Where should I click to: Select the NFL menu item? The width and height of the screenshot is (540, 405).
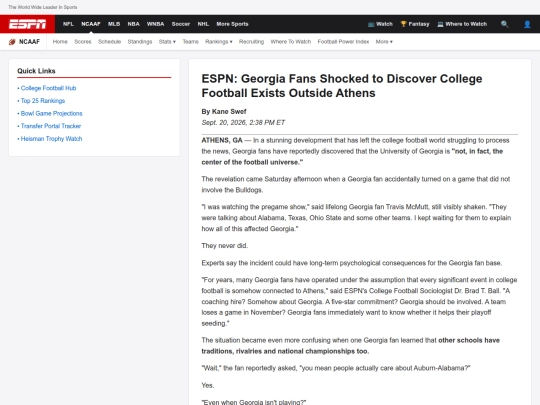tap(68, 24)
